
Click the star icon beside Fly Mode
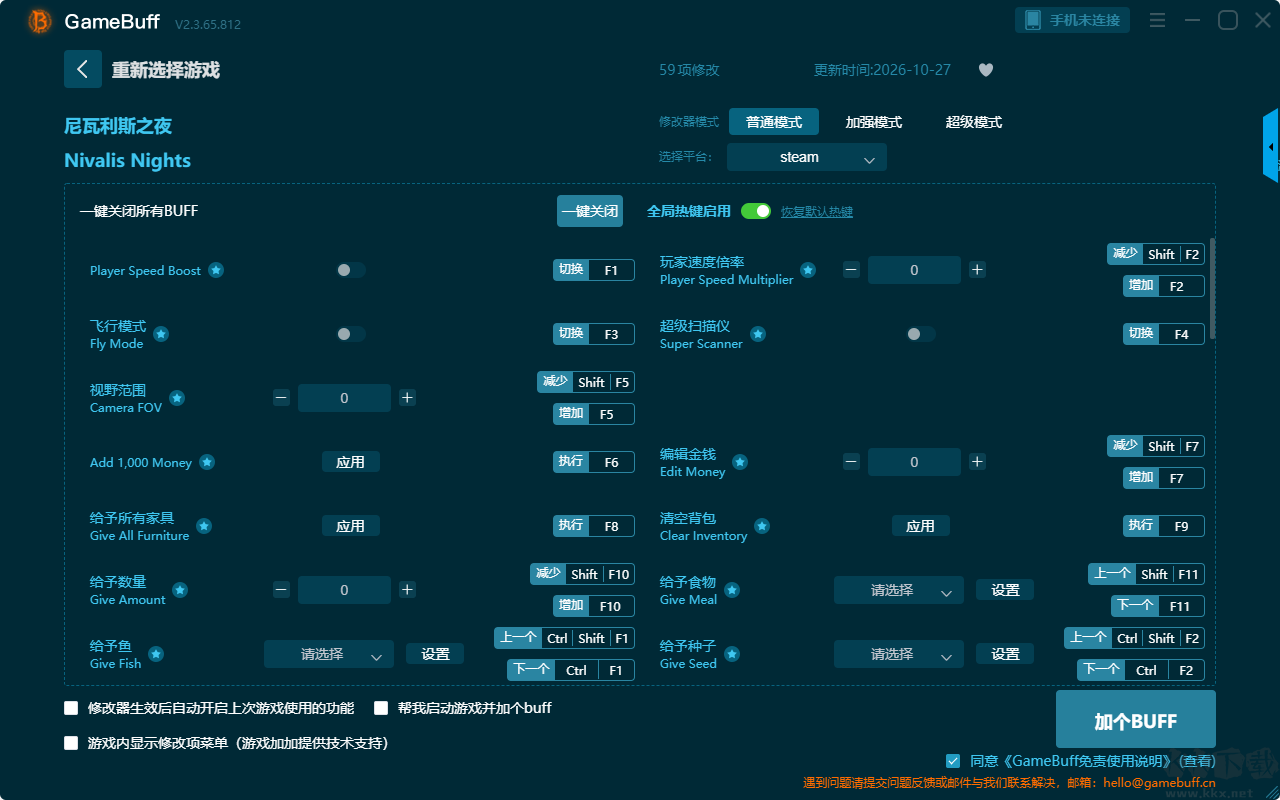[x=161, y=334]
